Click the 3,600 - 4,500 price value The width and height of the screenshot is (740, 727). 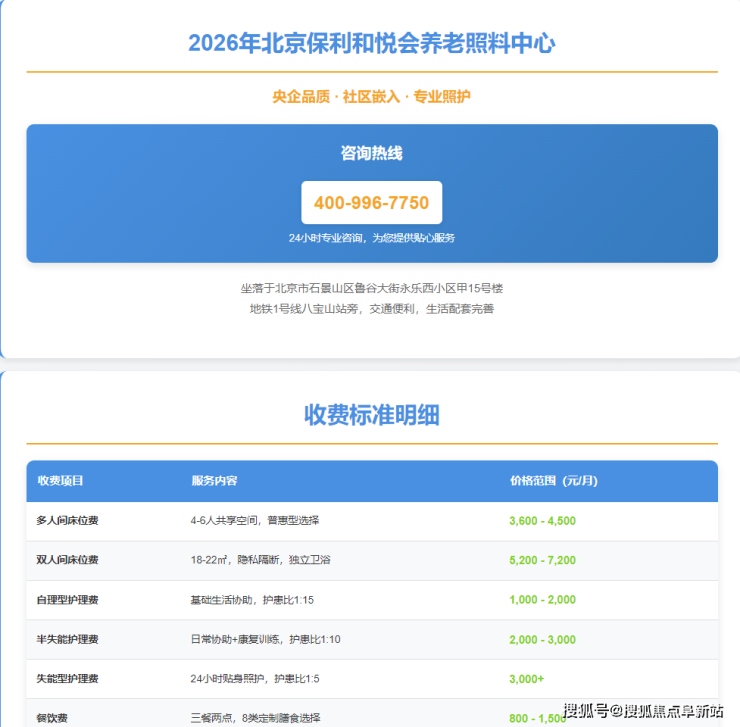coord(542,521)
